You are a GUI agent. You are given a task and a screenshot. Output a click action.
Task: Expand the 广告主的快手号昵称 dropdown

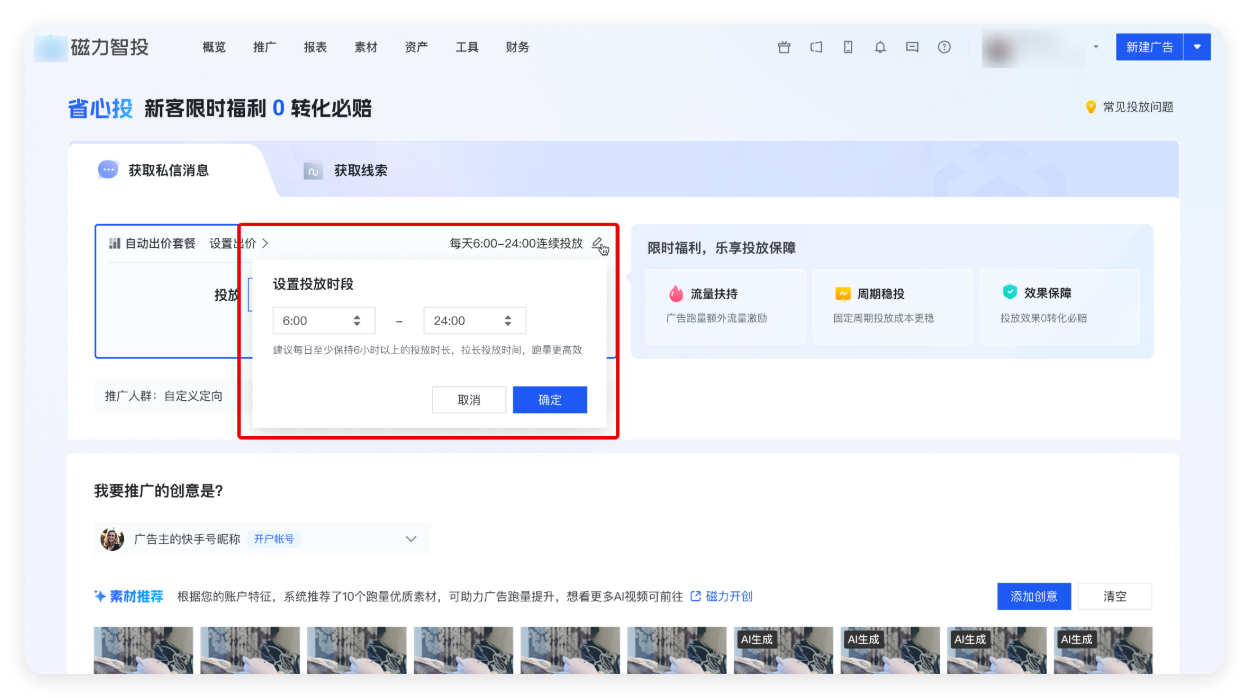click(410, 538)
